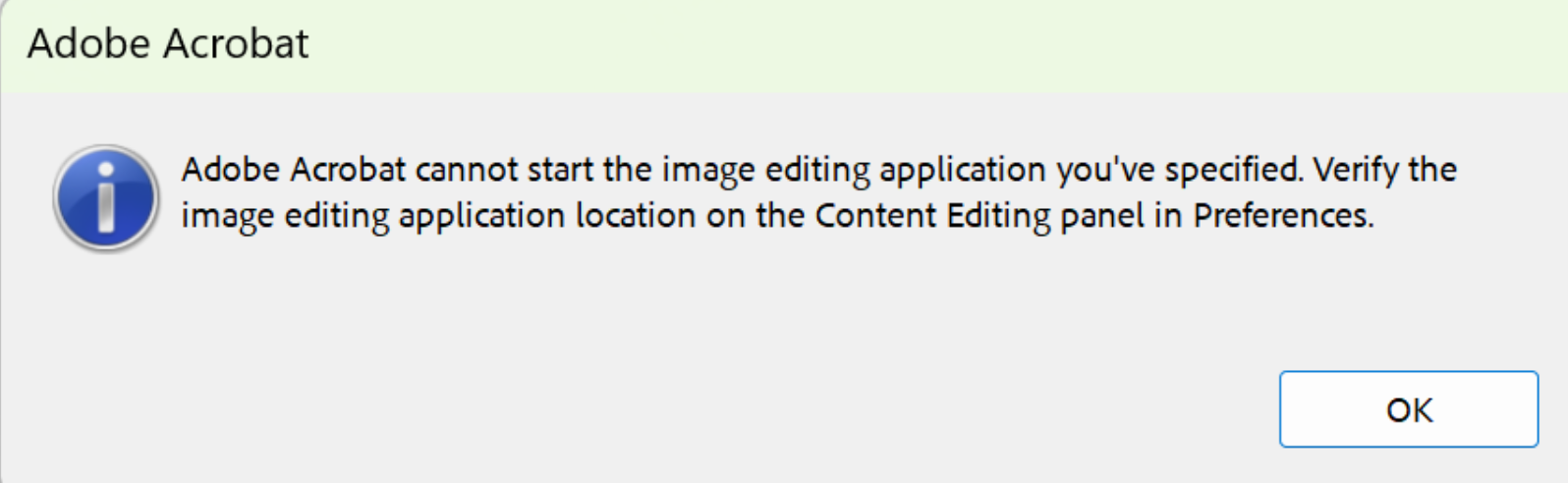Click Adobe Acrobat at the message start

293,170
